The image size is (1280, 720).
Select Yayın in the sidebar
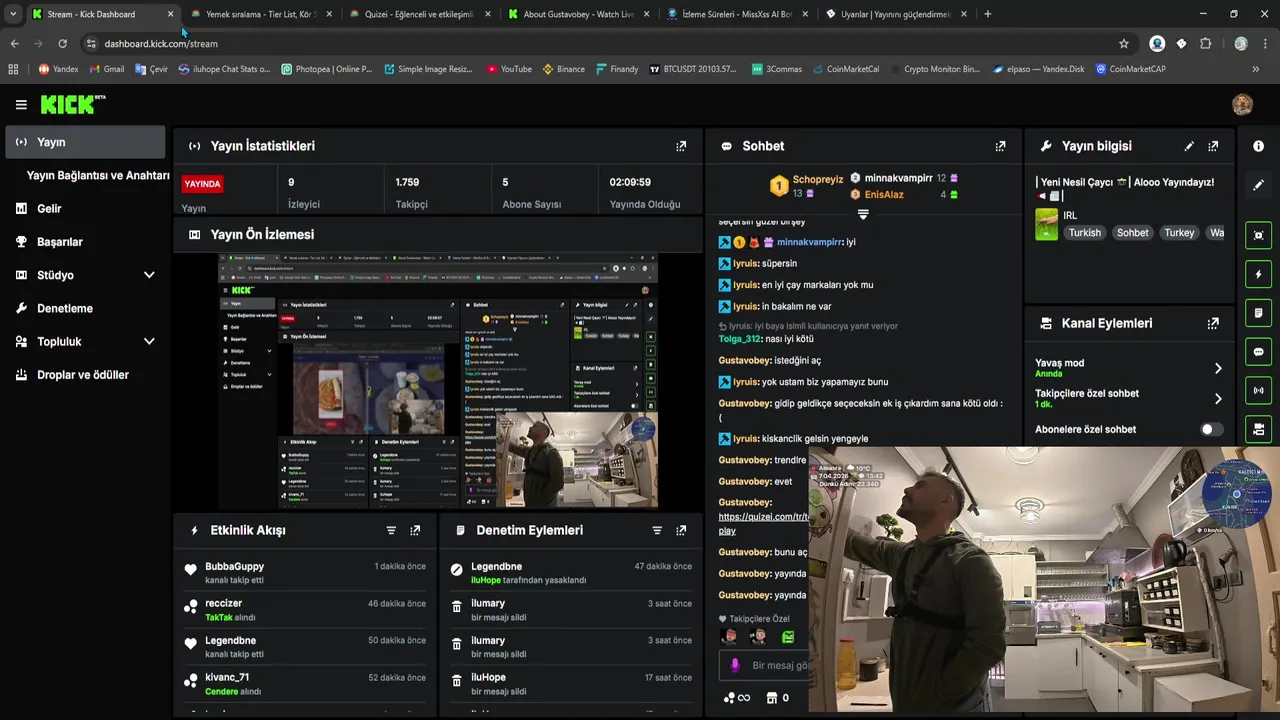tap(85, 142)
